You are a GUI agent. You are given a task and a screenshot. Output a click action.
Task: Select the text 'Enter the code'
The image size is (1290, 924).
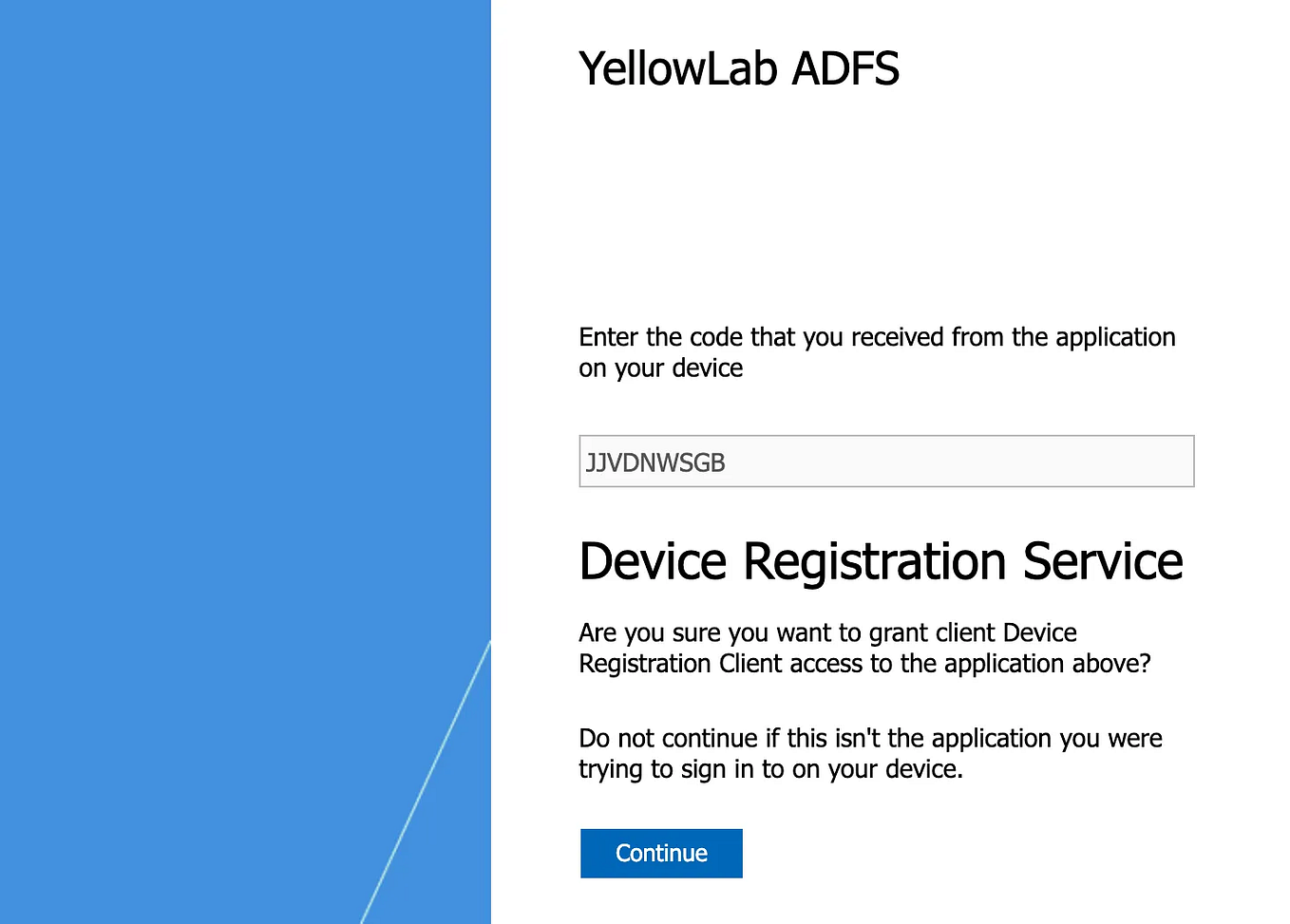(x=665, y=336)
